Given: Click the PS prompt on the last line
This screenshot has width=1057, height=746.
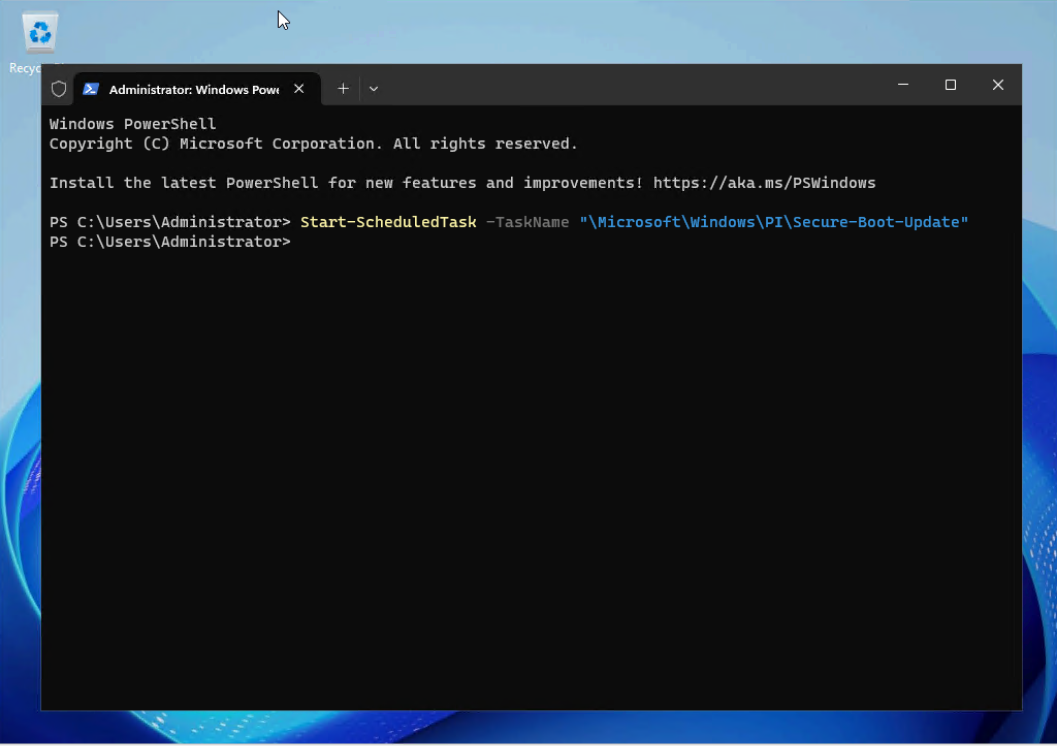Looking at the screenshot, I should coord(169,241).
